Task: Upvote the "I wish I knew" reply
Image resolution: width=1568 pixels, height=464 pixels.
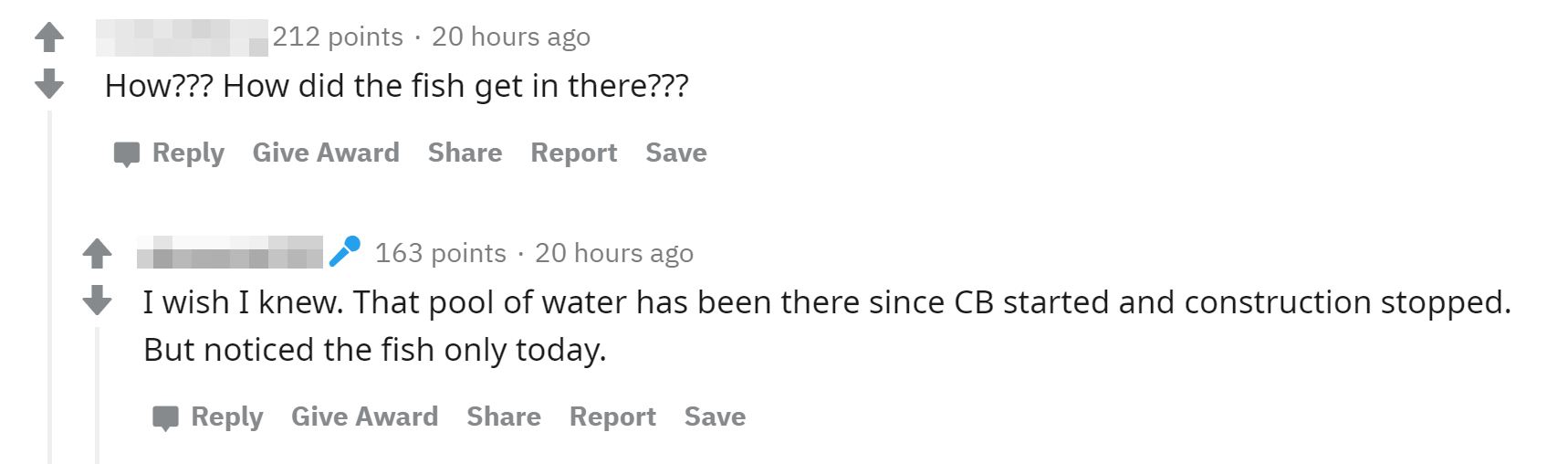Action: pos(97,253)
